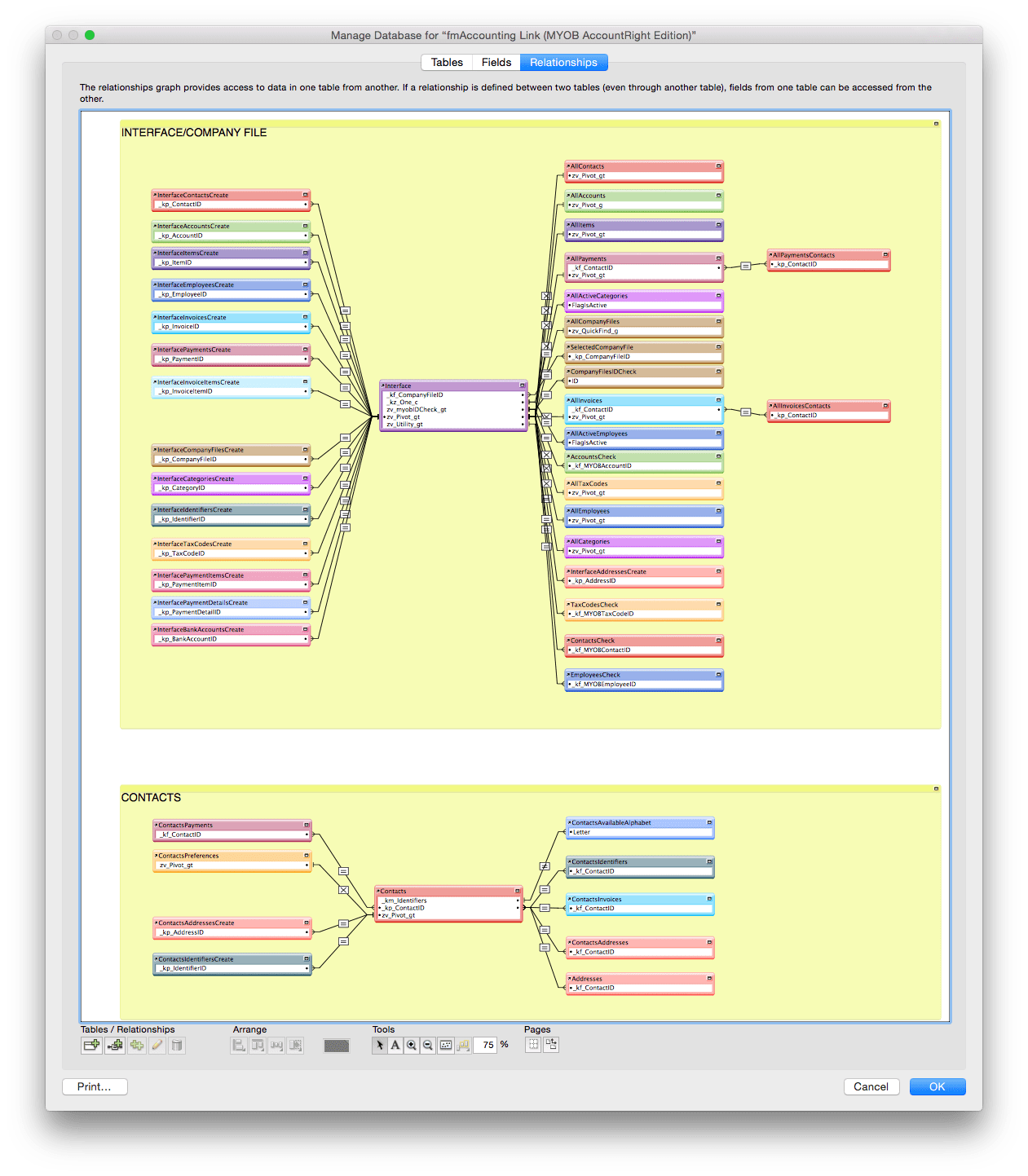Click the zoom out magnifier tool

(428, 1045)
